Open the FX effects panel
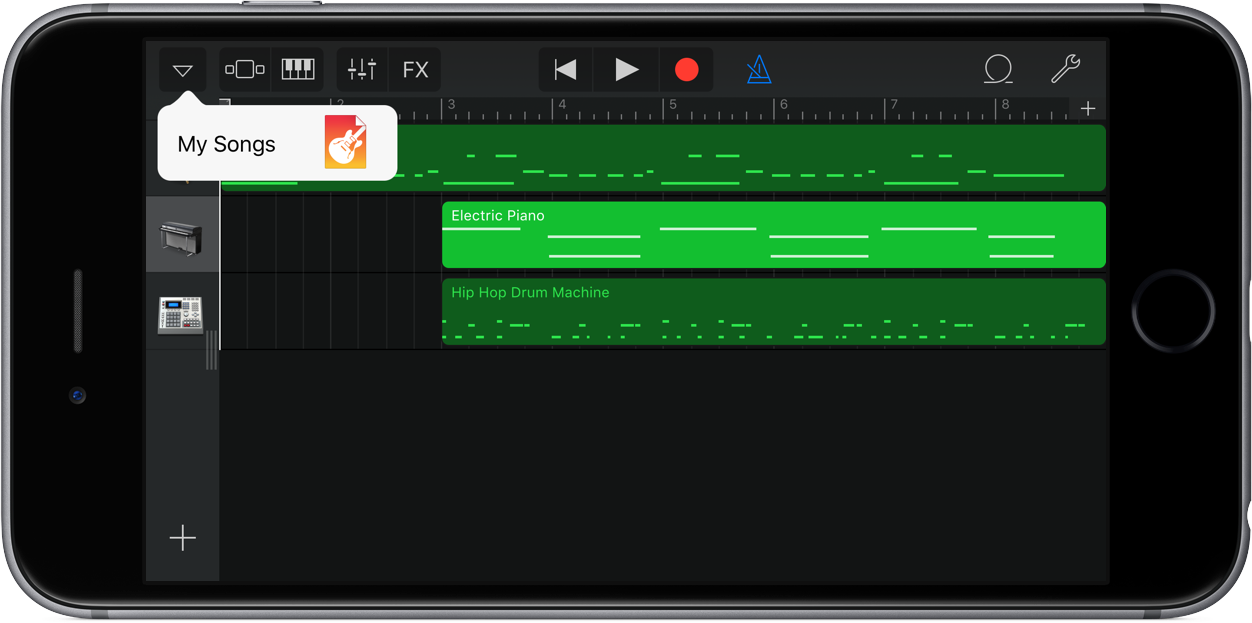The width and height of the screenshot is (1252, 623). click(415, 69)
